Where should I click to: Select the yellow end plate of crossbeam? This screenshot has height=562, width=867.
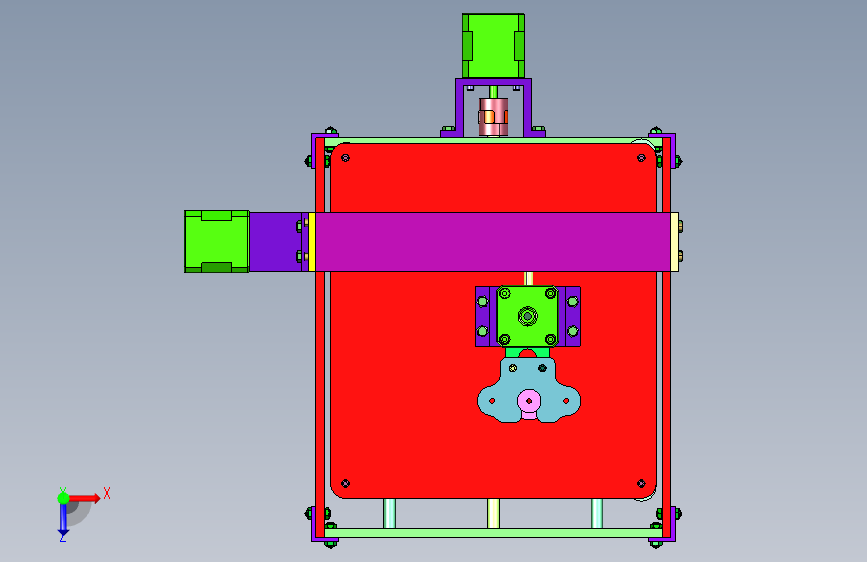312,242
